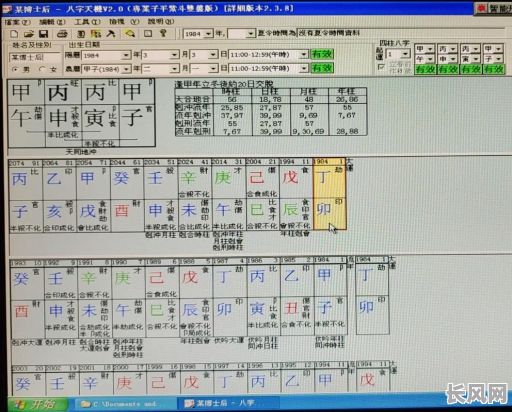Open 工具 menu
Screen dimensions: 512x412
point(87,22)
